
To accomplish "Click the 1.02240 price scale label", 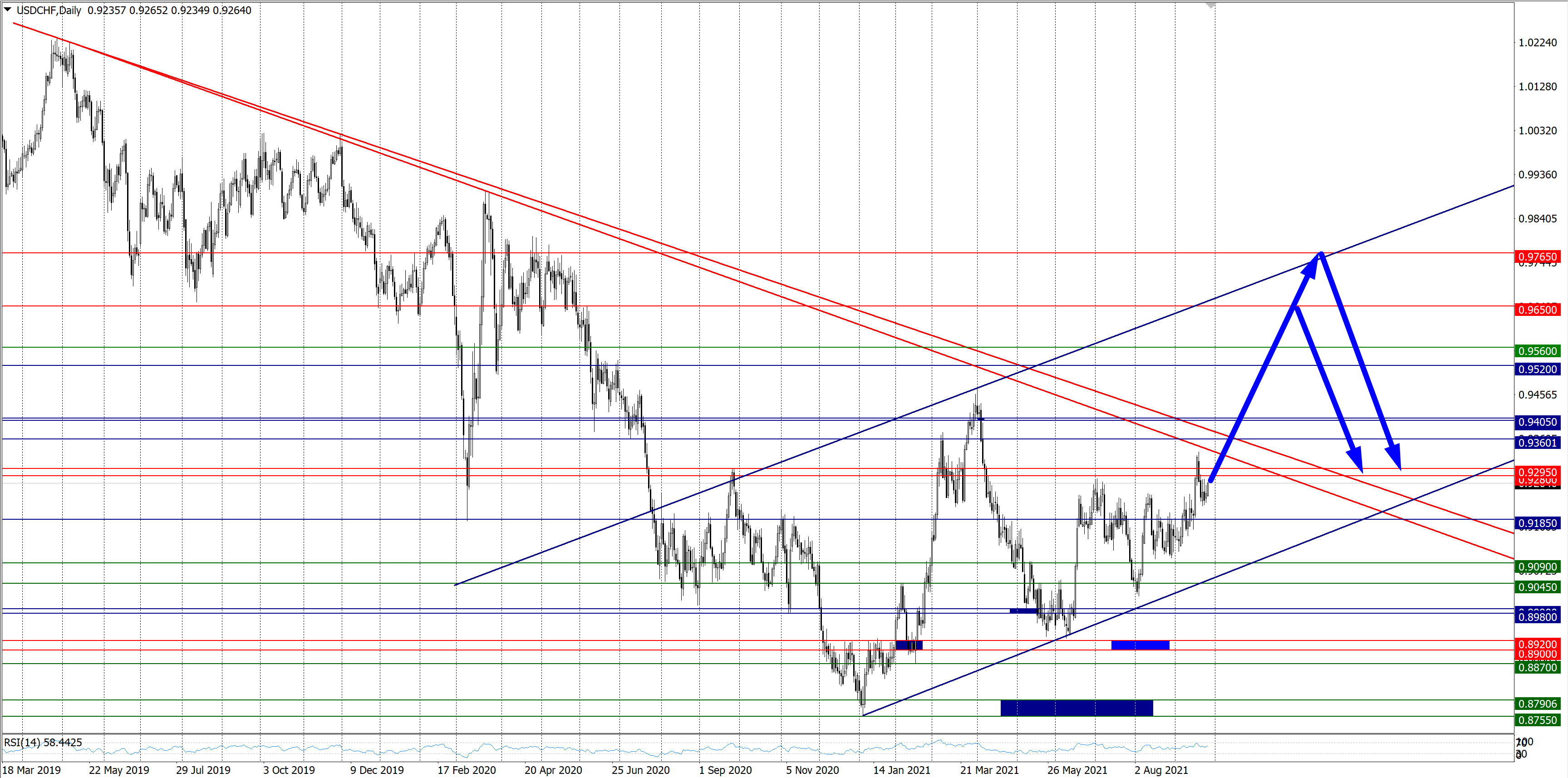I will 1537,43.
